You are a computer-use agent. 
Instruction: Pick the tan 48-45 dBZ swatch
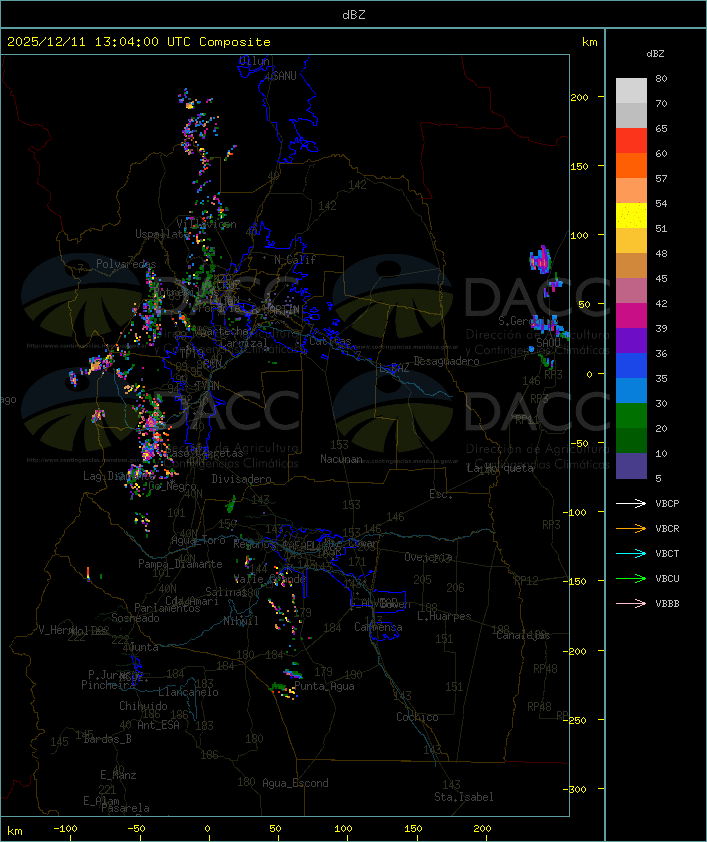pos(631,266)
